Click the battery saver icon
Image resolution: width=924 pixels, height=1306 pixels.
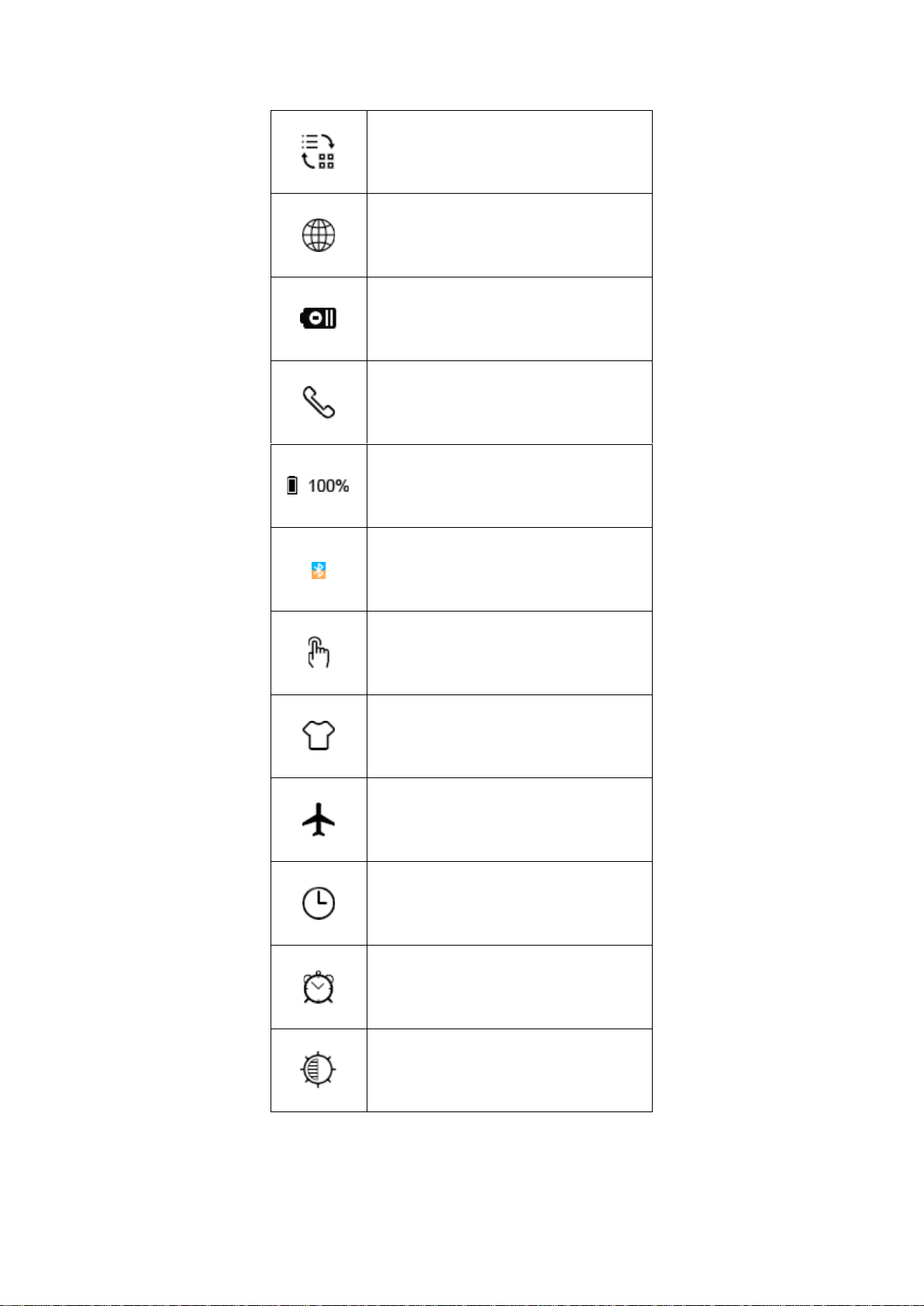click(x=319, y=319)
